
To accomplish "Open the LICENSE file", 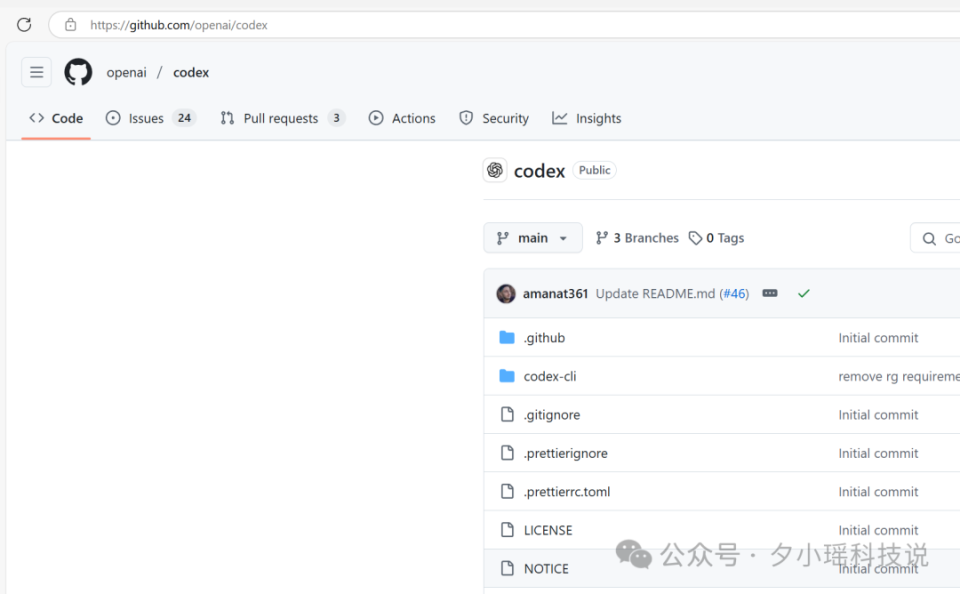I will point(548,530).
